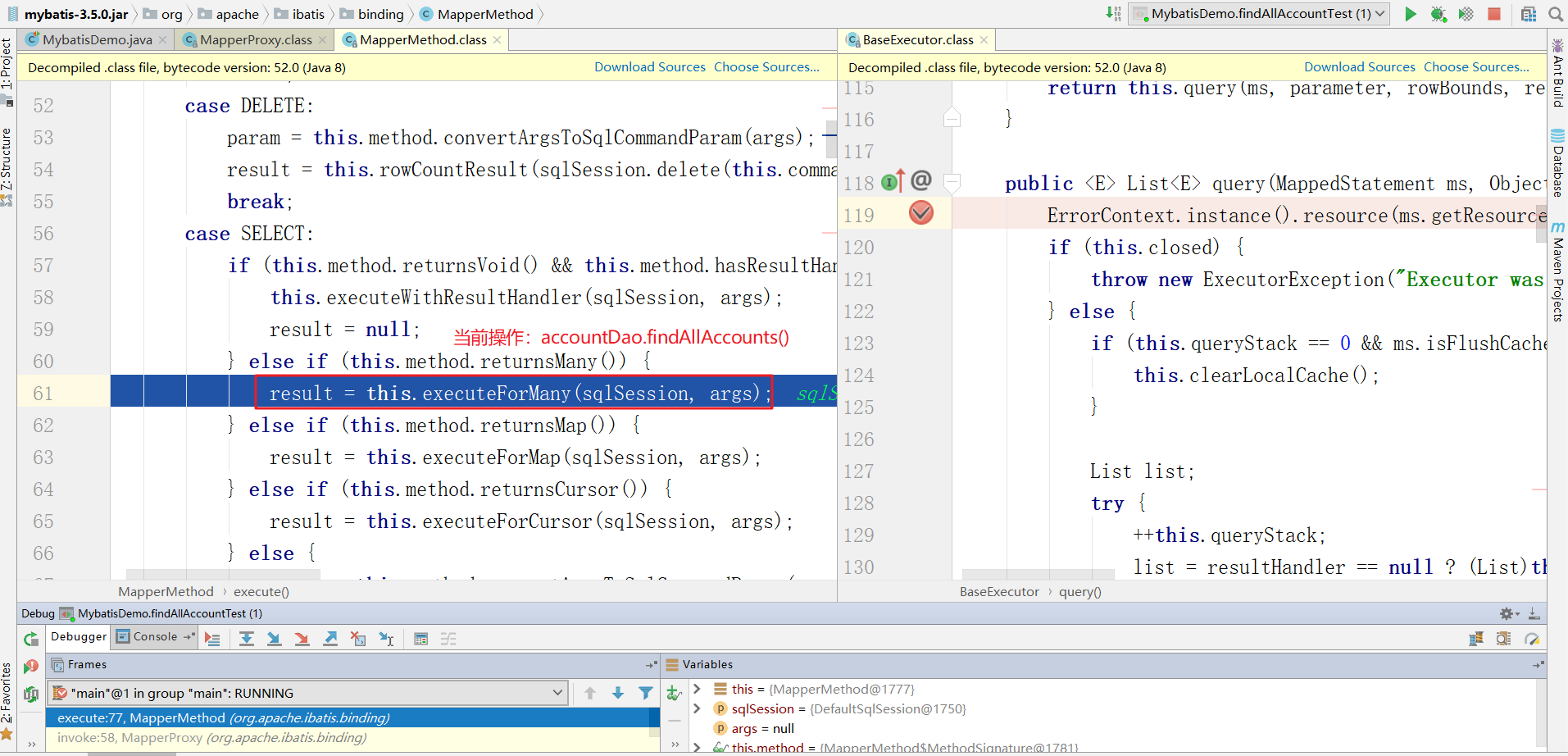Drop Frame in the debugger toolbar
1568x756 pixels.
(358, 640)
